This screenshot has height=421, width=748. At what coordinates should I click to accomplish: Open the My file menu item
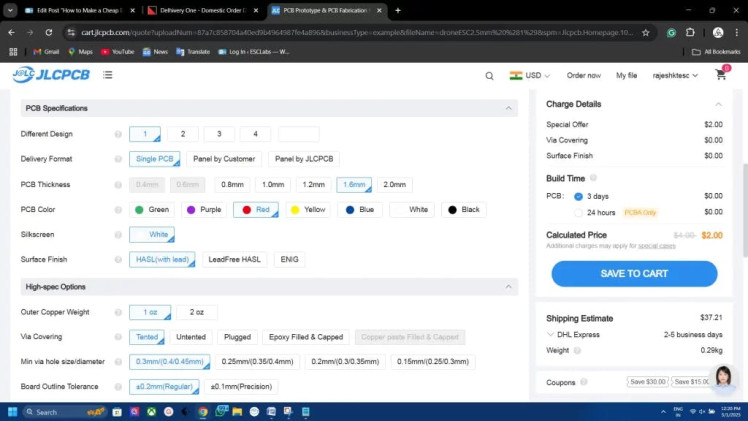pyautogui.click(x=626, y=75)
